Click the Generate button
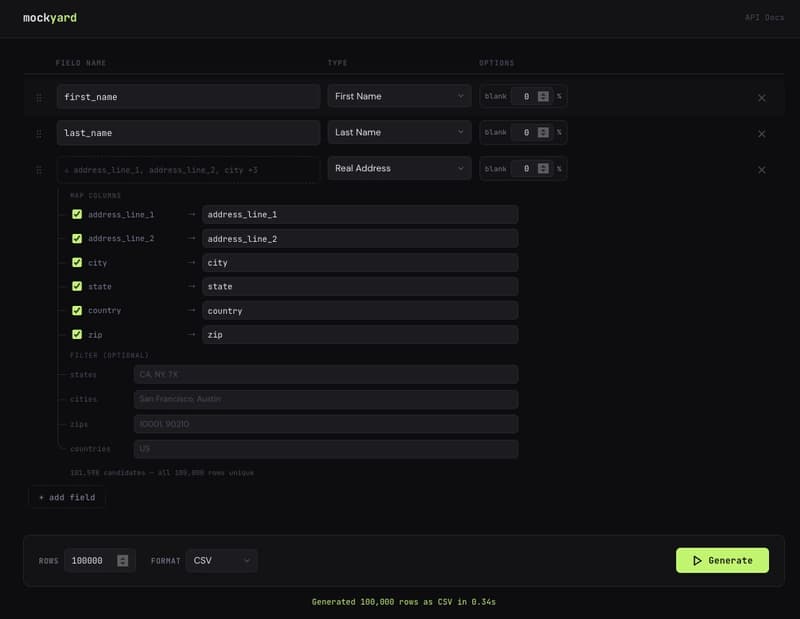 click(722, 560)
